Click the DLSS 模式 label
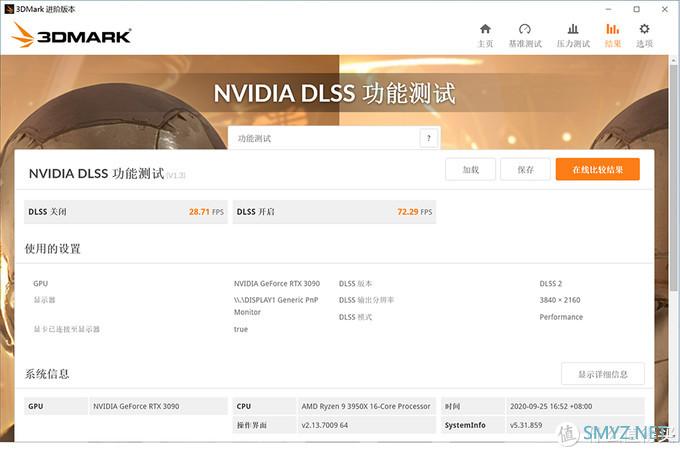Viewport: 680px width, 452px height. 355,317
